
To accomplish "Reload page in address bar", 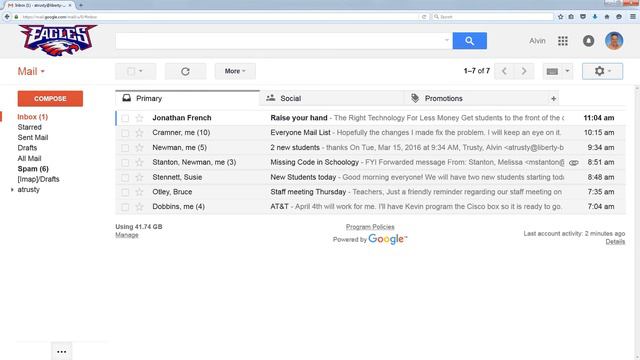I will [424, 17].
